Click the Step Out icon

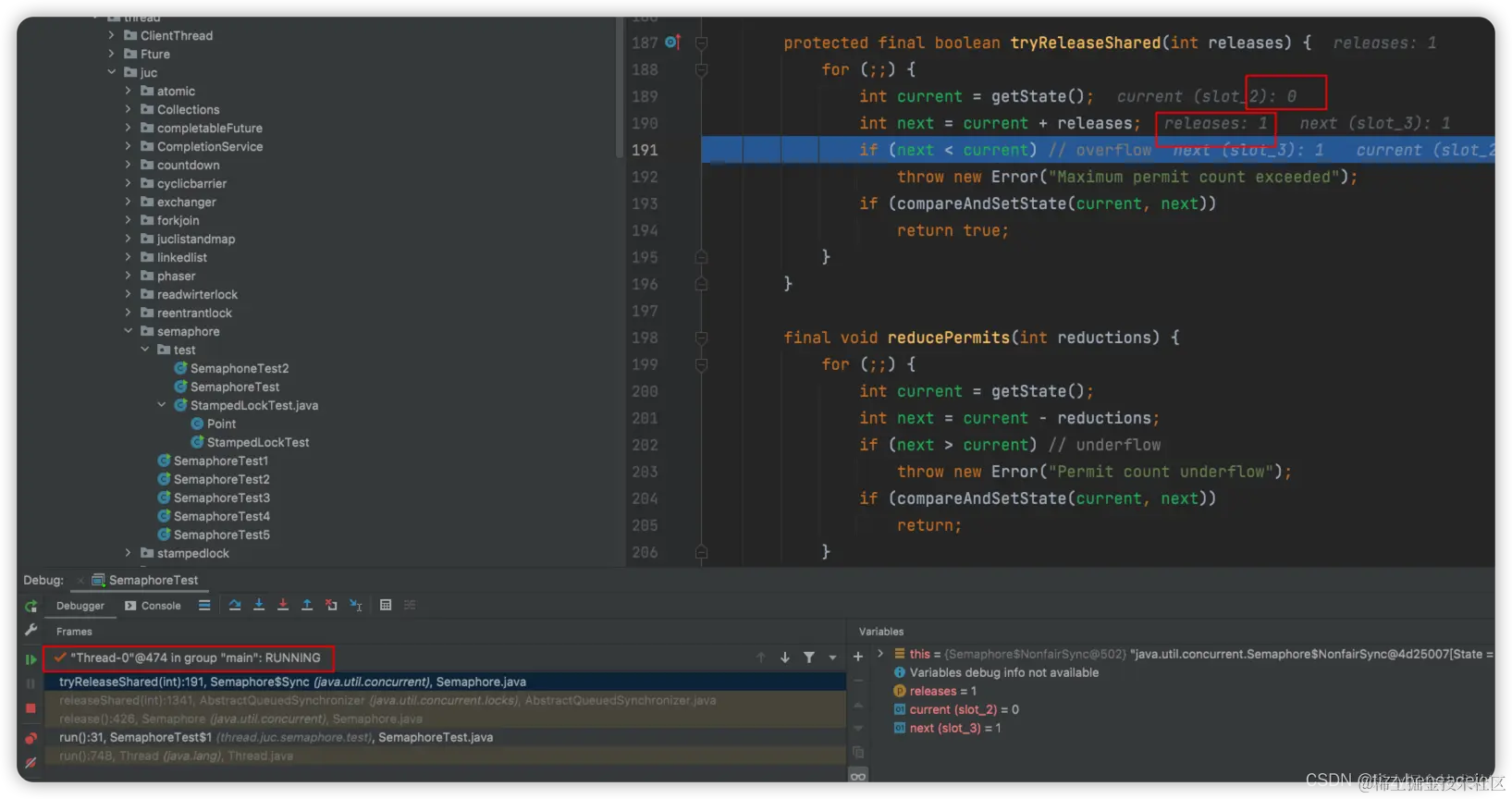(x=307, y=605)
